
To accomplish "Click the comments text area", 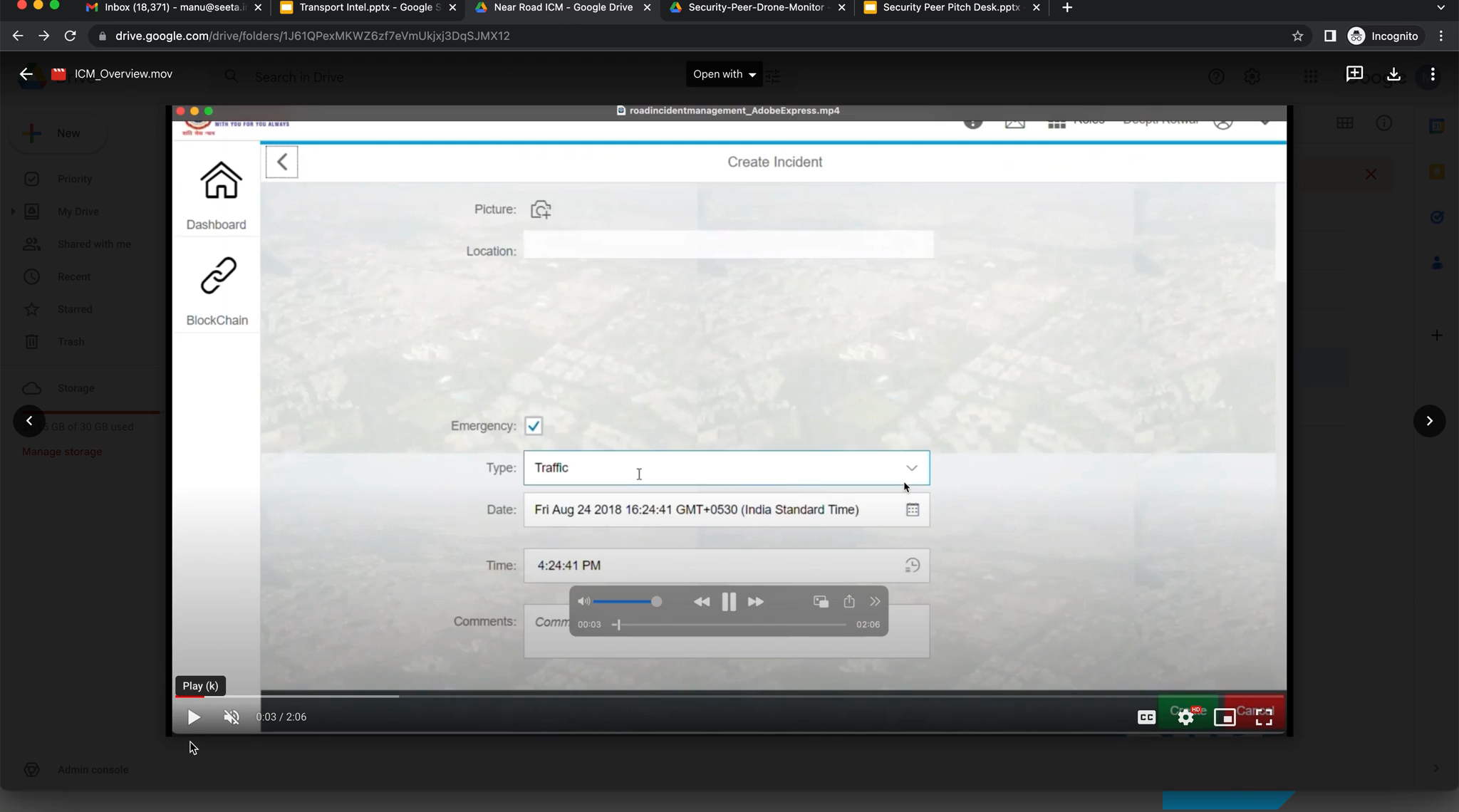I will click(727, 631).
